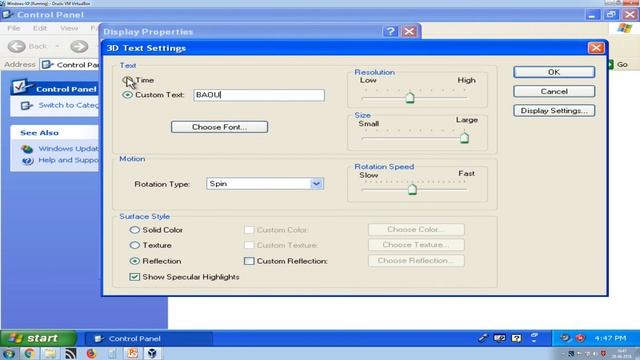Image resolution: width=640 pixels, height=360 pixels.
Task: Click the file explorer icon in host taskbar
Action: (50, 353)
